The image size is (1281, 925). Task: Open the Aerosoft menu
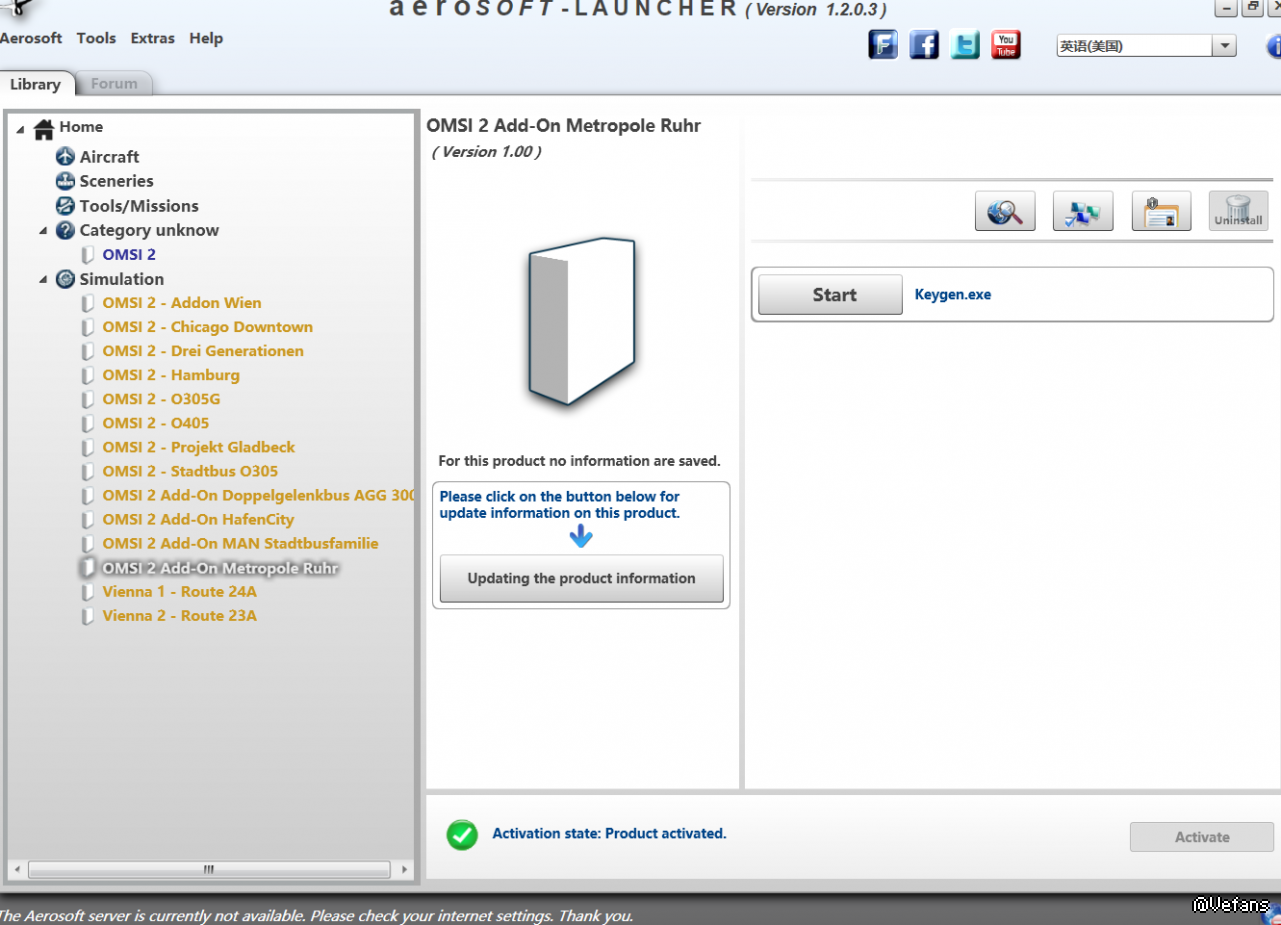[31, 38]
